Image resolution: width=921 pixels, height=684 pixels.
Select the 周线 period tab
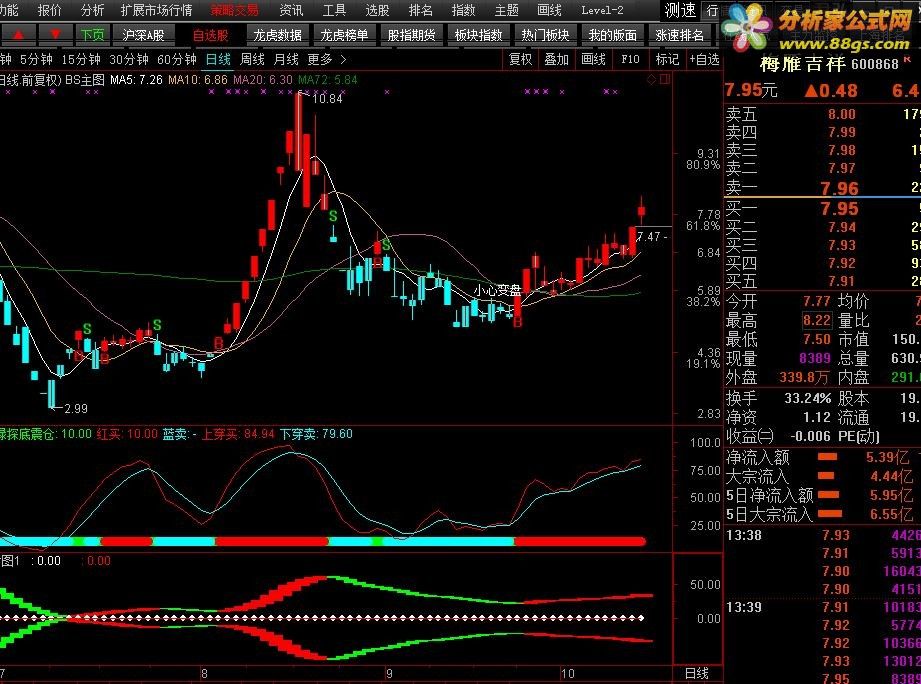click(x=253, y=59)
